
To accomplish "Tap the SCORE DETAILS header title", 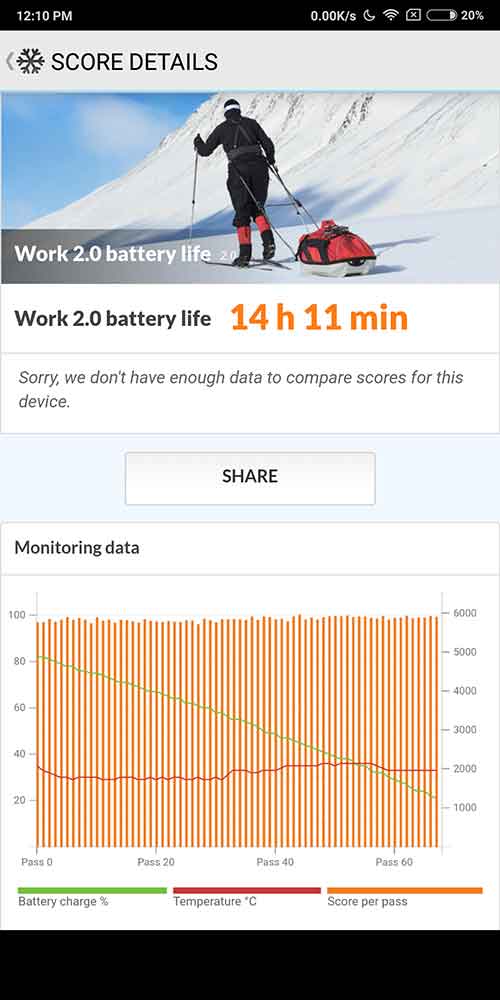I will (135, 62).
